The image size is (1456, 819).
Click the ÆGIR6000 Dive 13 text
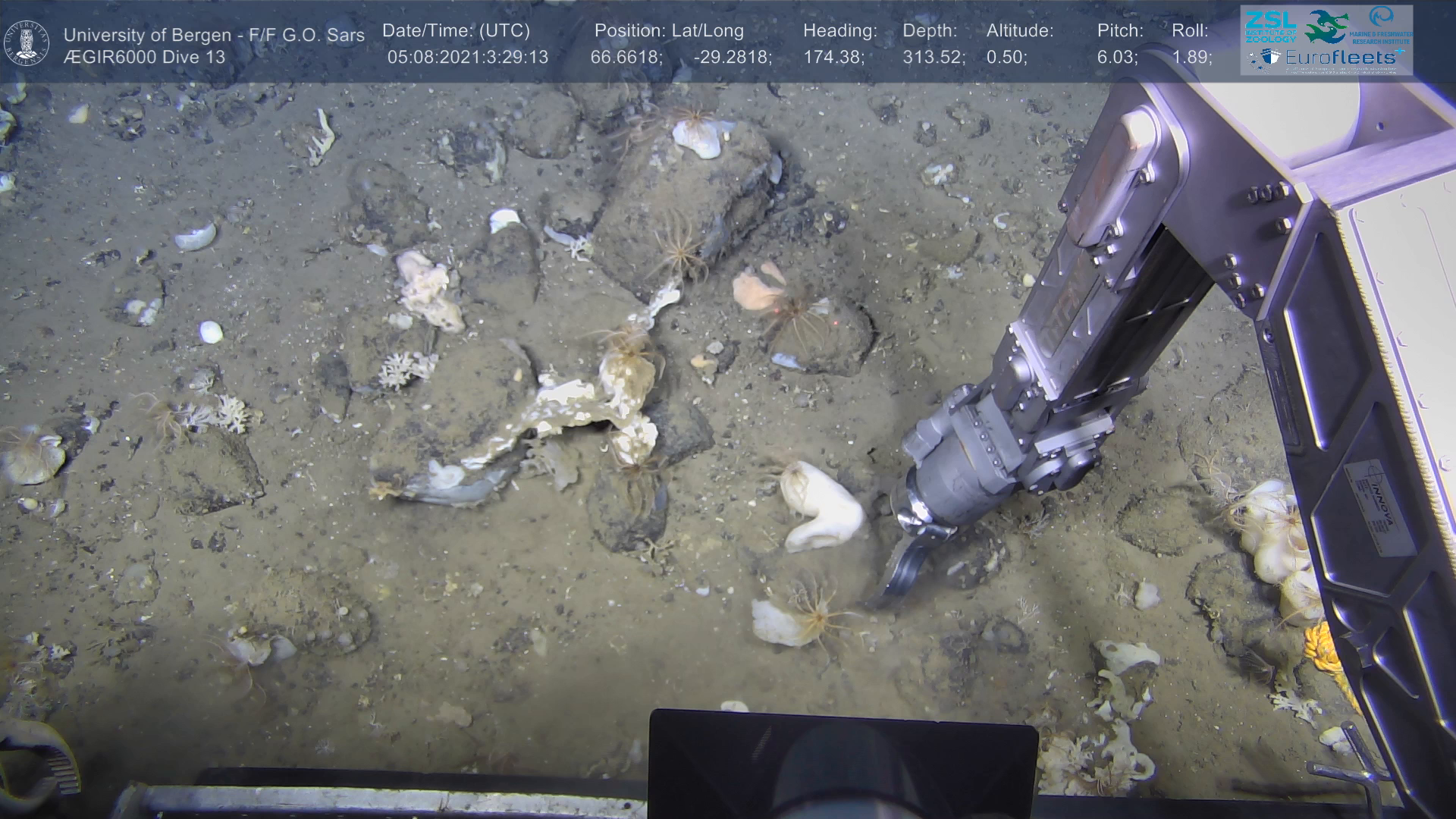144,58
